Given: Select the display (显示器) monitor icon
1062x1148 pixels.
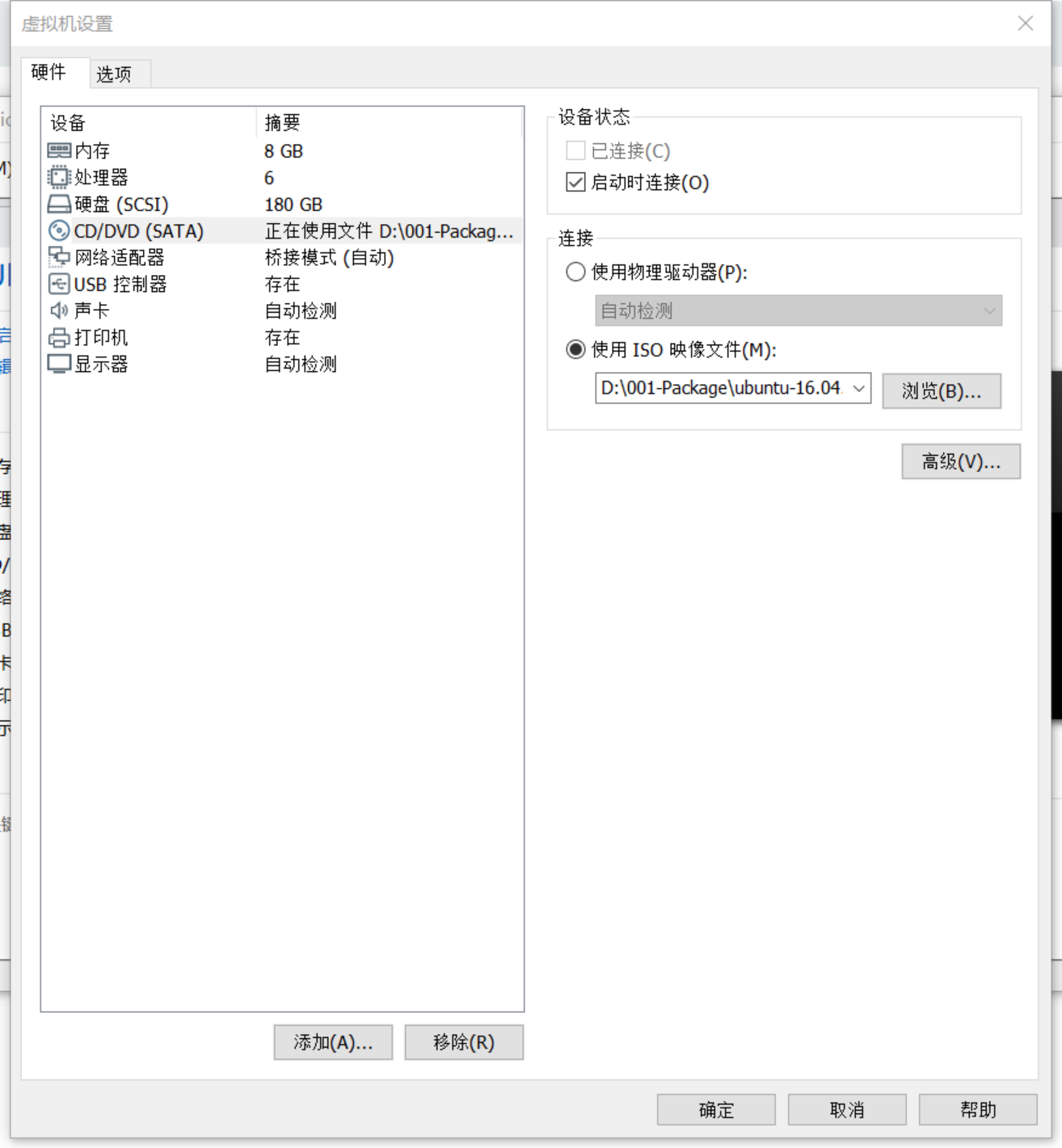Looking at the screenshot, I should 59,364.
